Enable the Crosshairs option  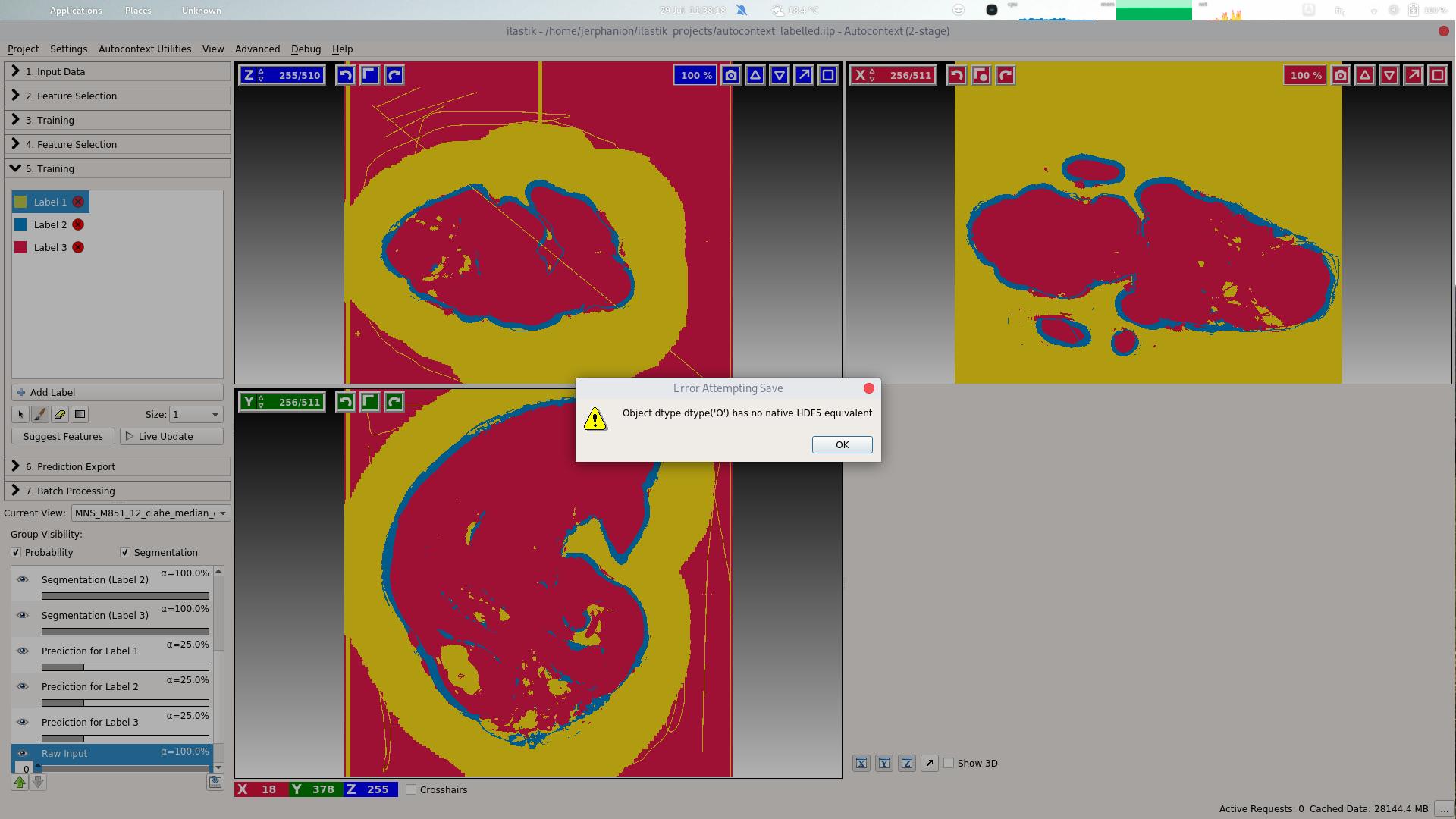(412, 789)
